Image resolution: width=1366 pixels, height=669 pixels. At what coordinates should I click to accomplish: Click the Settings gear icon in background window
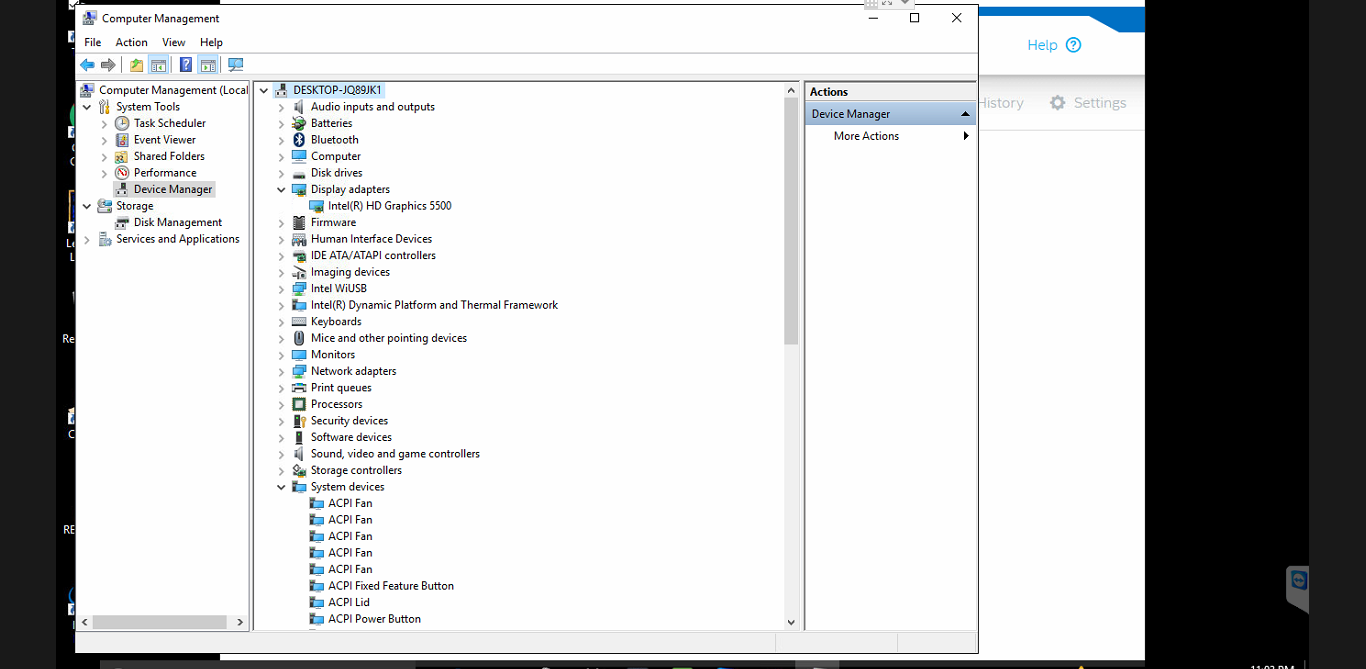pos(1058,103)
